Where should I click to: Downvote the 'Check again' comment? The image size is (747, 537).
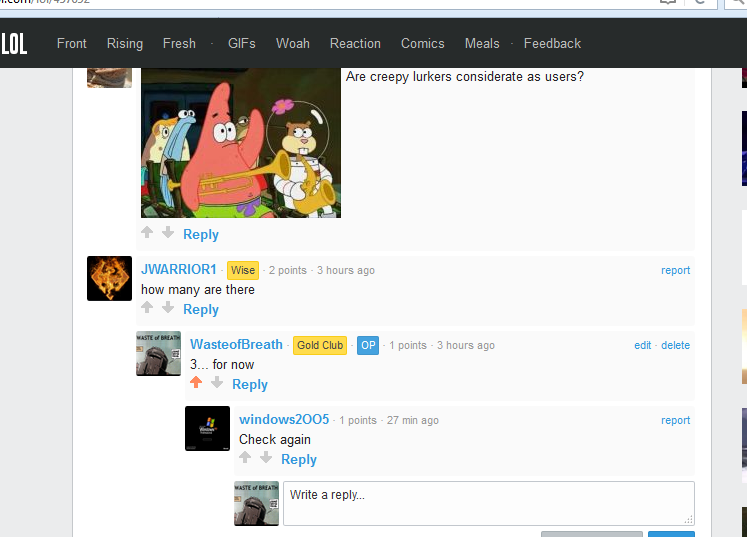266,457
